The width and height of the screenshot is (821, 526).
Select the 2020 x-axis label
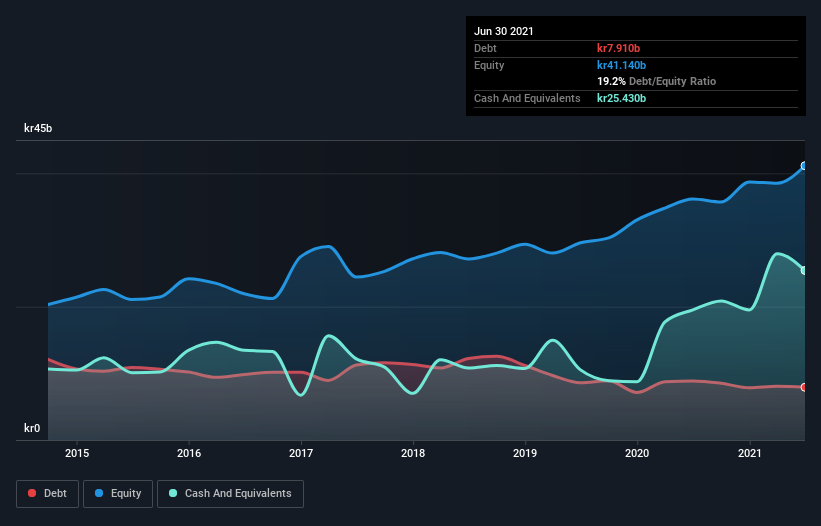[x=637, y=453]
